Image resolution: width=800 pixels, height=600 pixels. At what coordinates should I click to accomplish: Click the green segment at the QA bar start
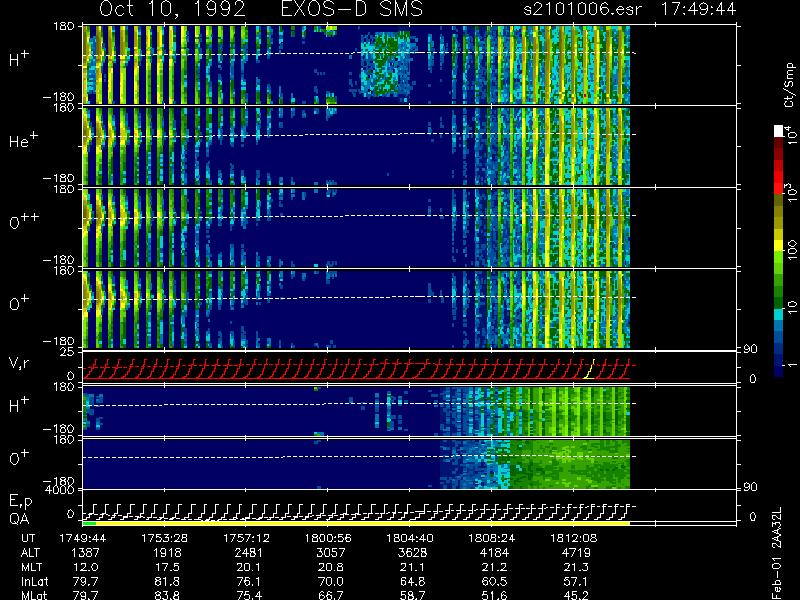pos(89,523)
